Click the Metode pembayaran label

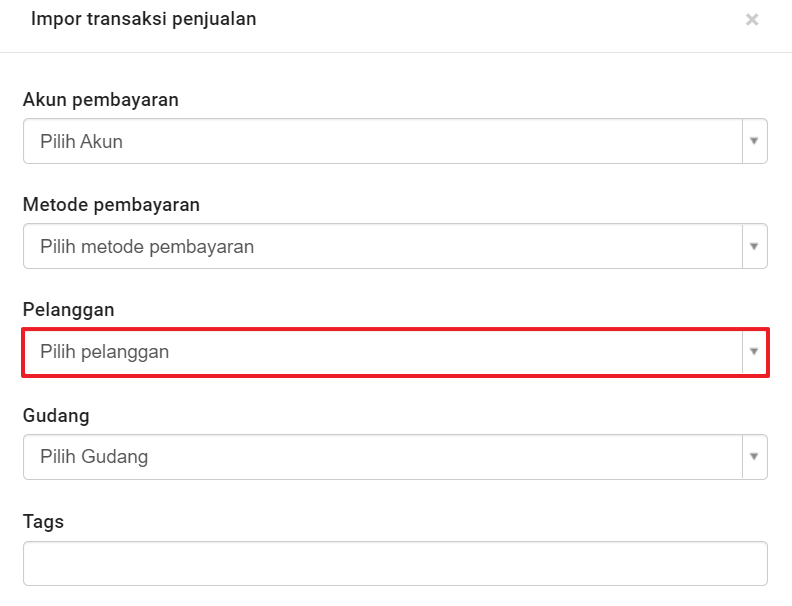pos(111,205)
